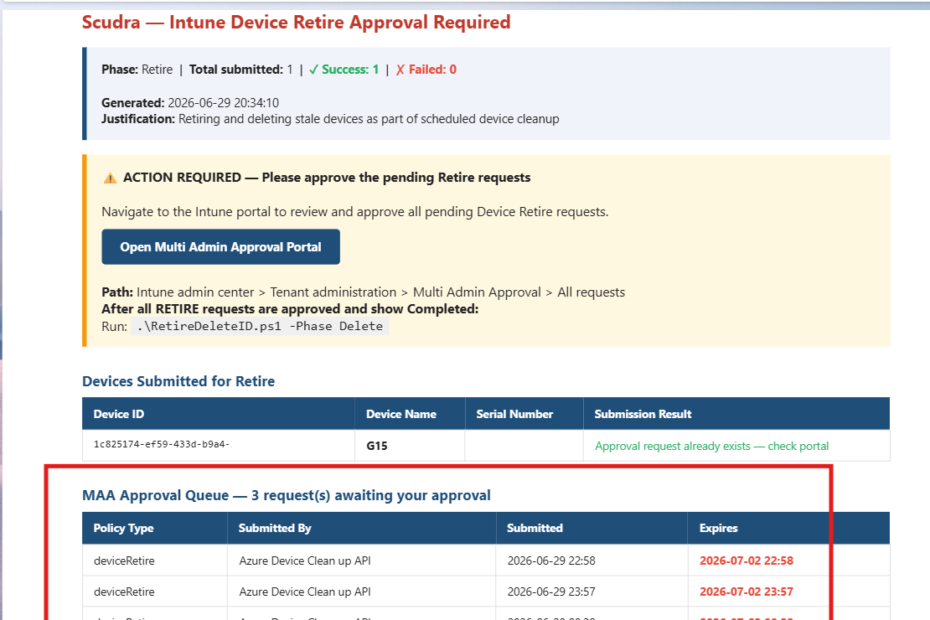Image resolution: width=930 pixels, height=620 pixels.
Task: Select the 'Phase: Retire' text
Action: pyautogui.click(x=137, y=69)
